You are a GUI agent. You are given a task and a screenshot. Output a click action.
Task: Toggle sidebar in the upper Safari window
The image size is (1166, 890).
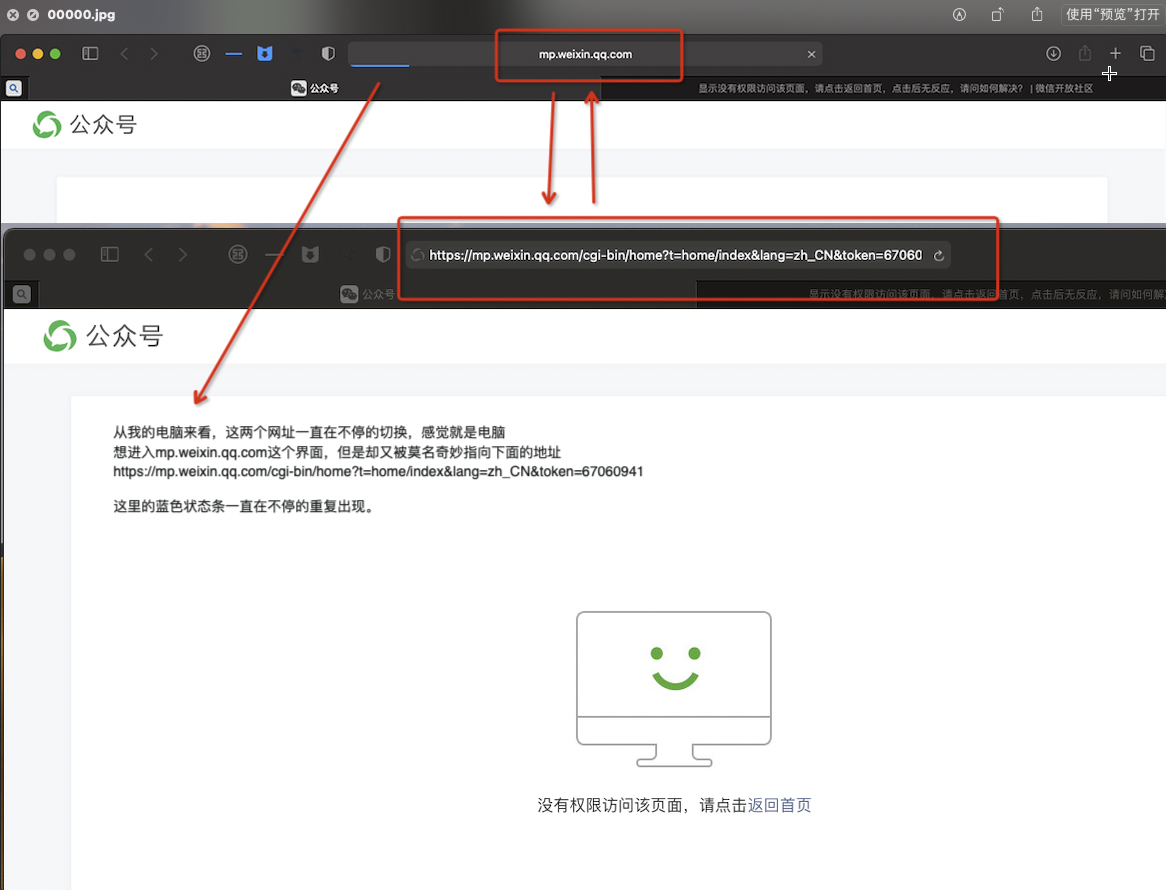point(90,54)
